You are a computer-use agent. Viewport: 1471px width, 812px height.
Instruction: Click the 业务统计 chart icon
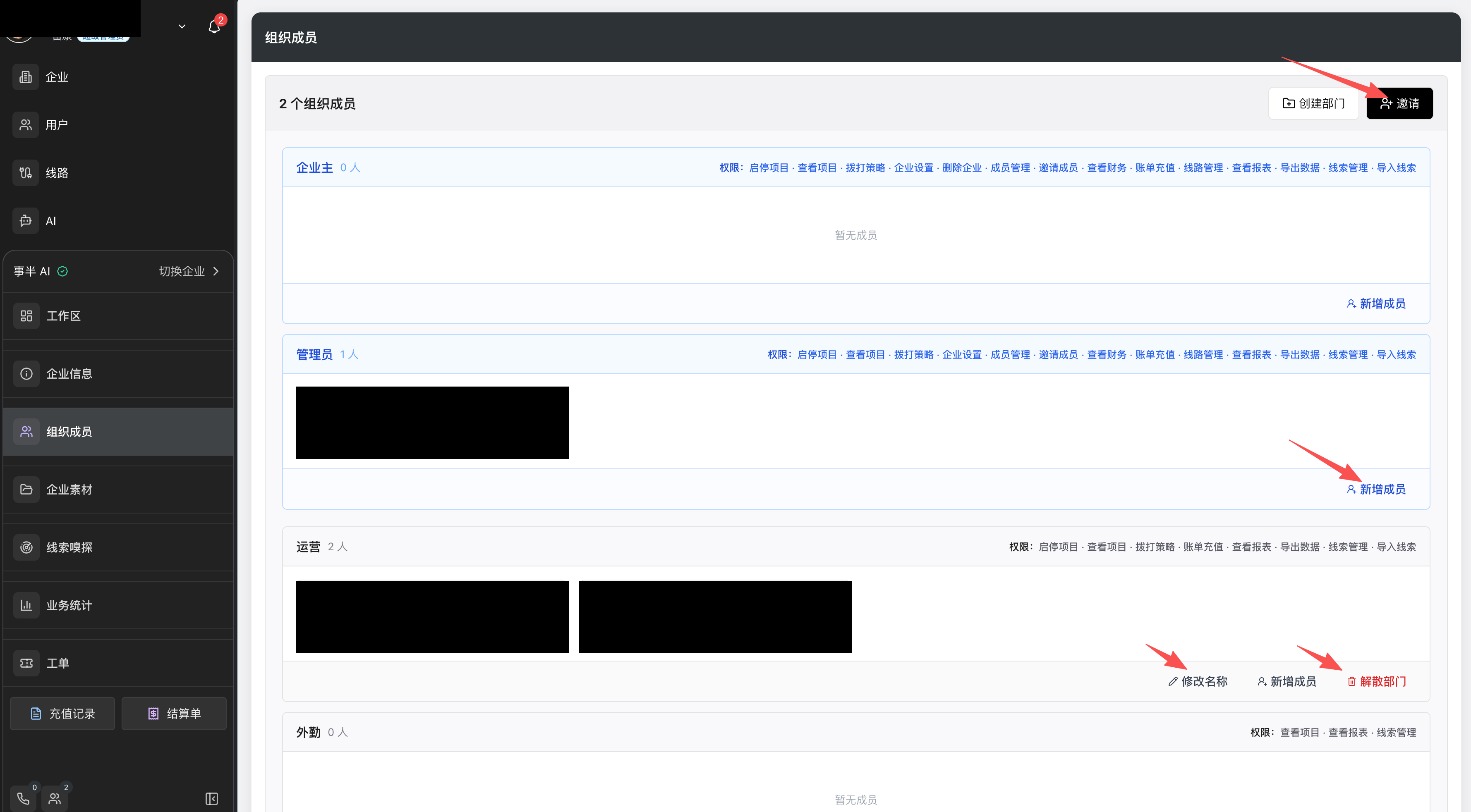point(26,605)
